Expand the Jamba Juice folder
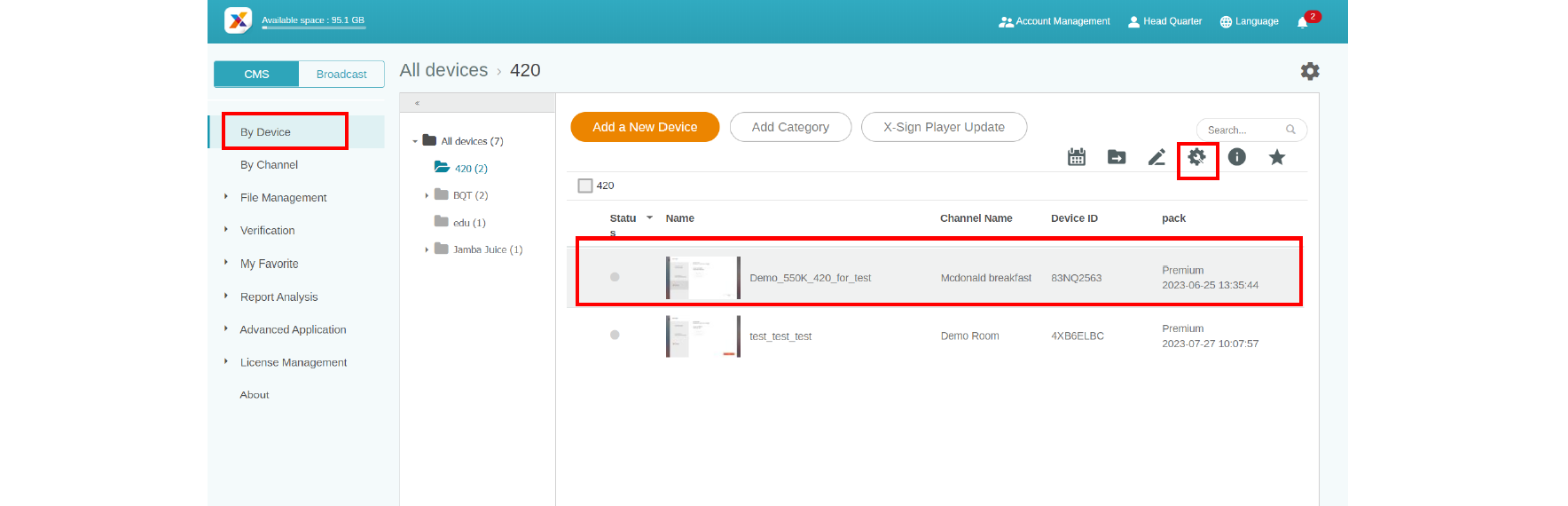 (x=427, y=249)
